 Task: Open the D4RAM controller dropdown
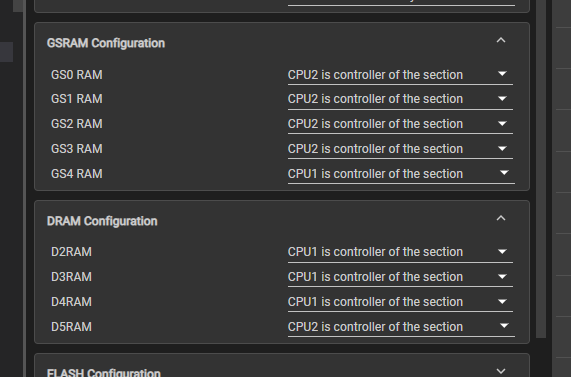point(400,302)
